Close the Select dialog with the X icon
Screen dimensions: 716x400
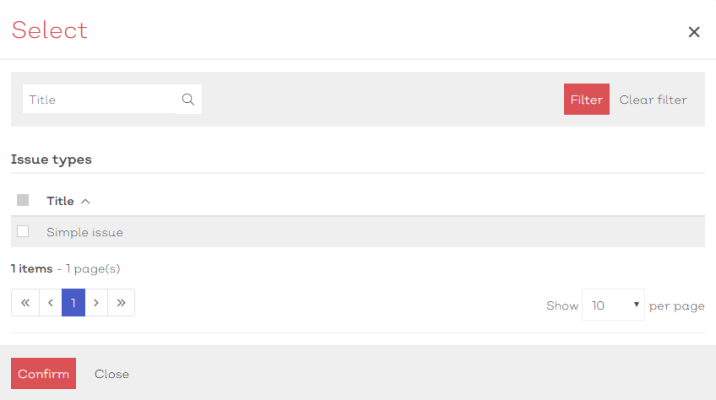(x=694, y=32)
